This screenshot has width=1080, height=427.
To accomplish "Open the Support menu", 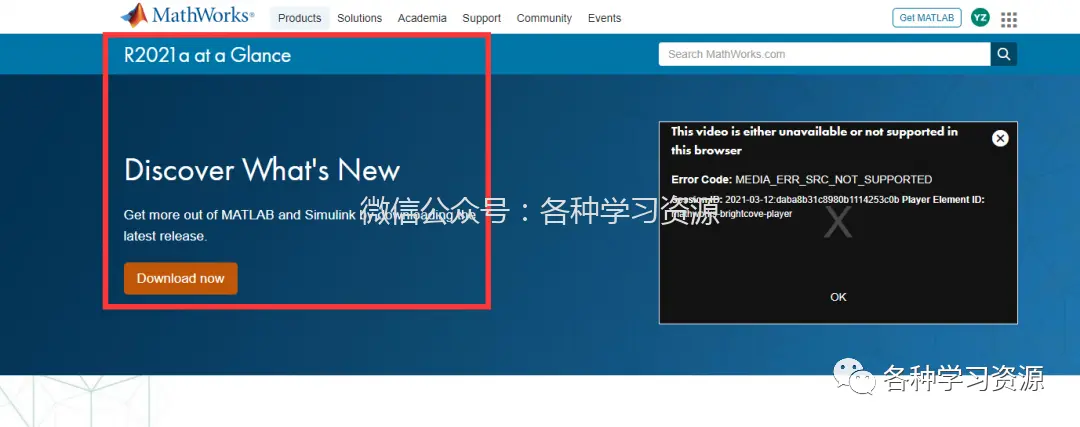I will click(481, 18).
